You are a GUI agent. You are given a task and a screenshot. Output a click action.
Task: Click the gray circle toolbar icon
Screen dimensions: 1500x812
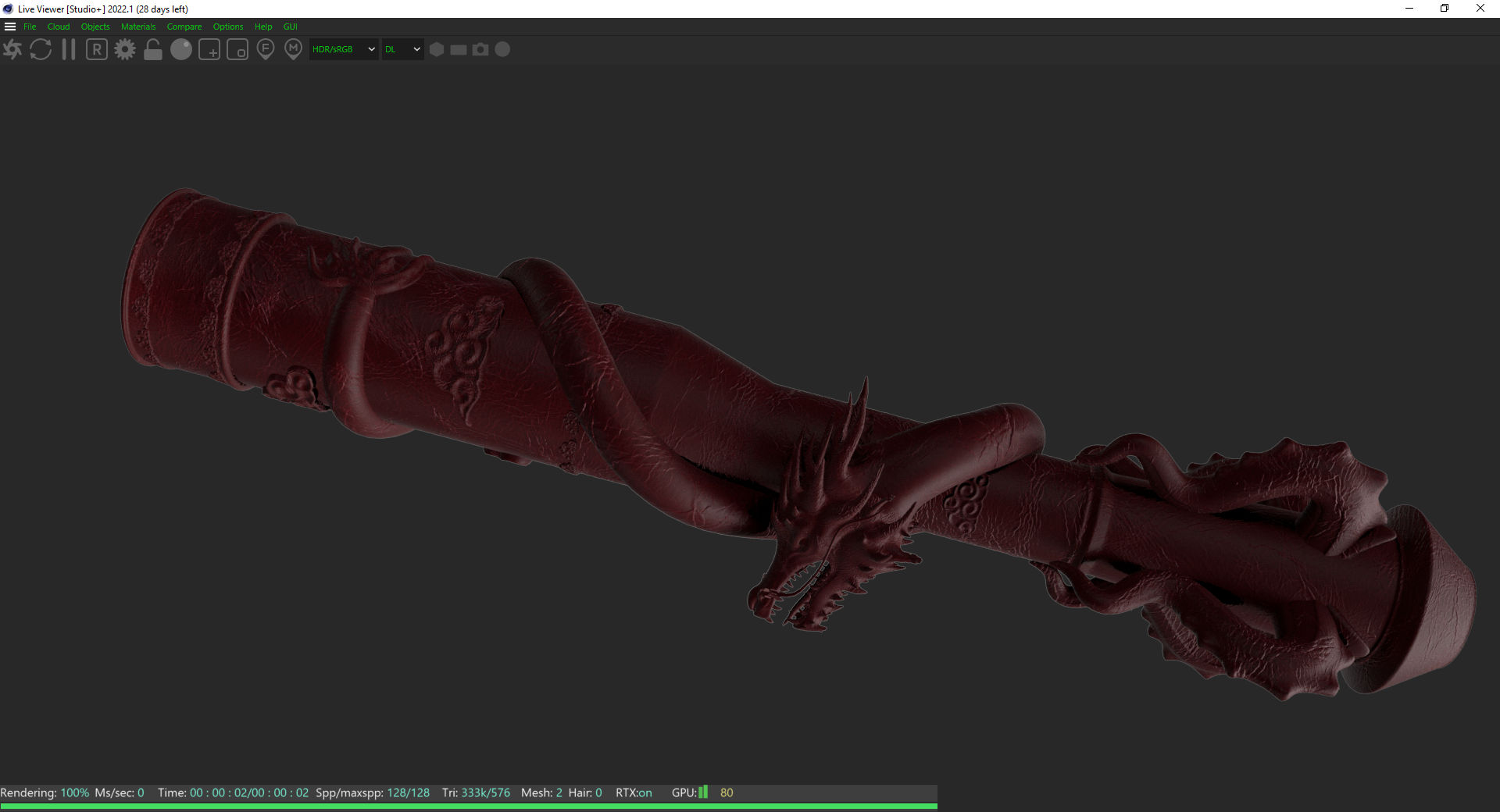click(x=503, y=49)
